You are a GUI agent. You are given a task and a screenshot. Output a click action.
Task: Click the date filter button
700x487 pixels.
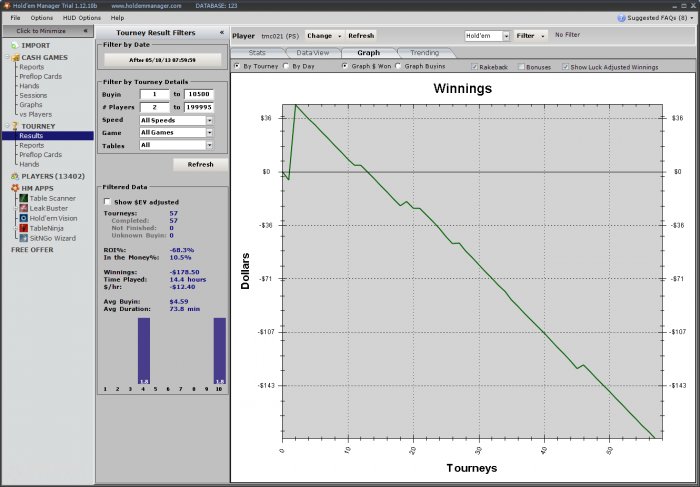161,59
